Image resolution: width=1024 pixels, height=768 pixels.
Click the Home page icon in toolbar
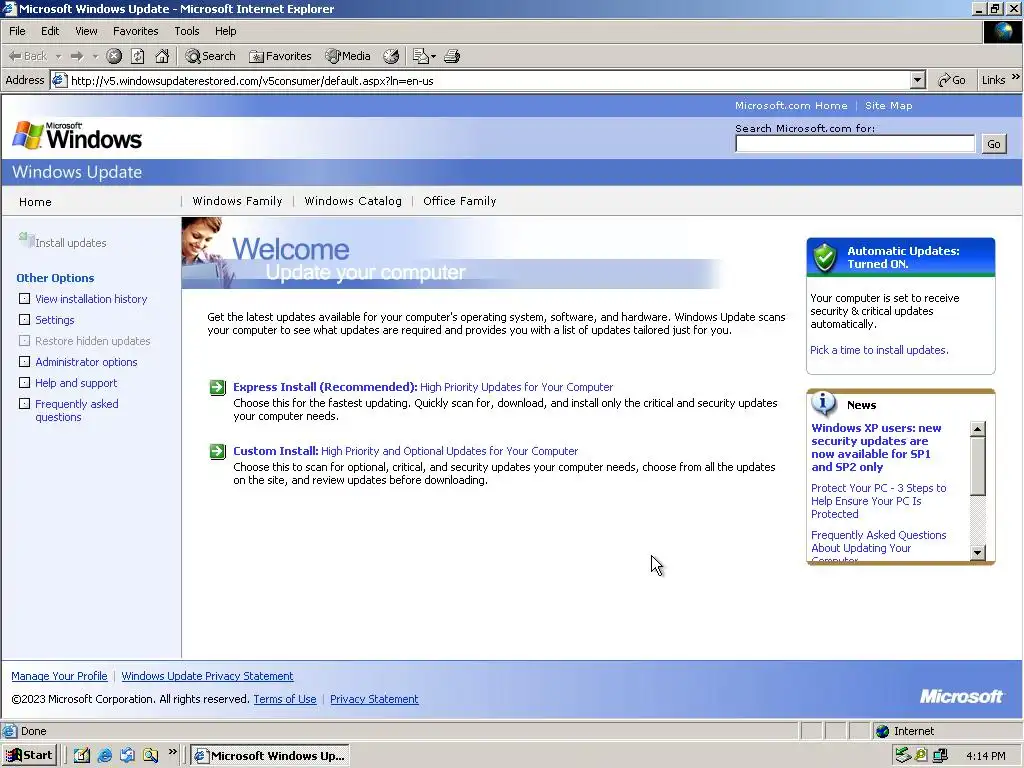162,56
